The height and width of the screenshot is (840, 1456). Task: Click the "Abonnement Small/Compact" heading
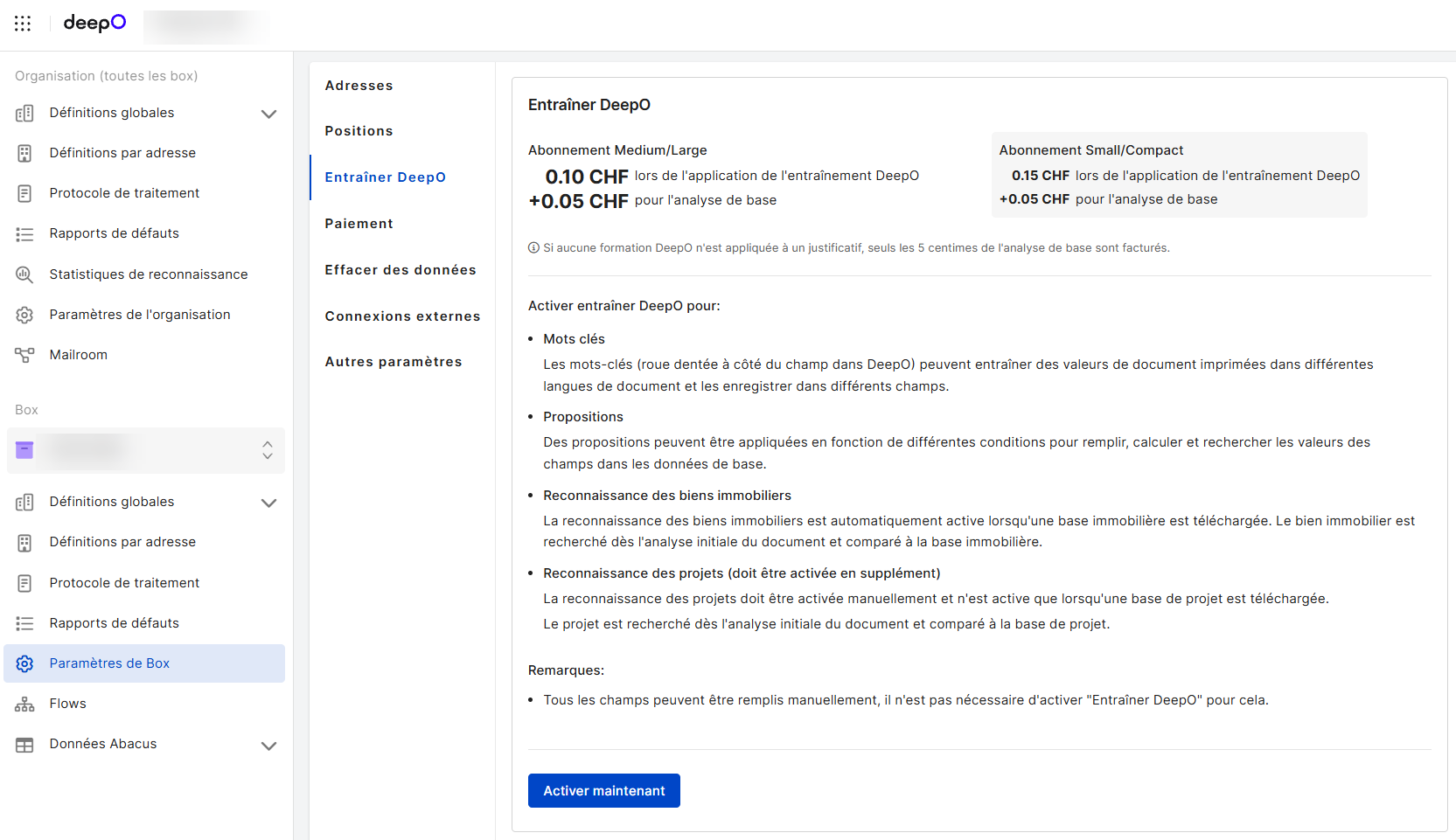(1091, 150)
